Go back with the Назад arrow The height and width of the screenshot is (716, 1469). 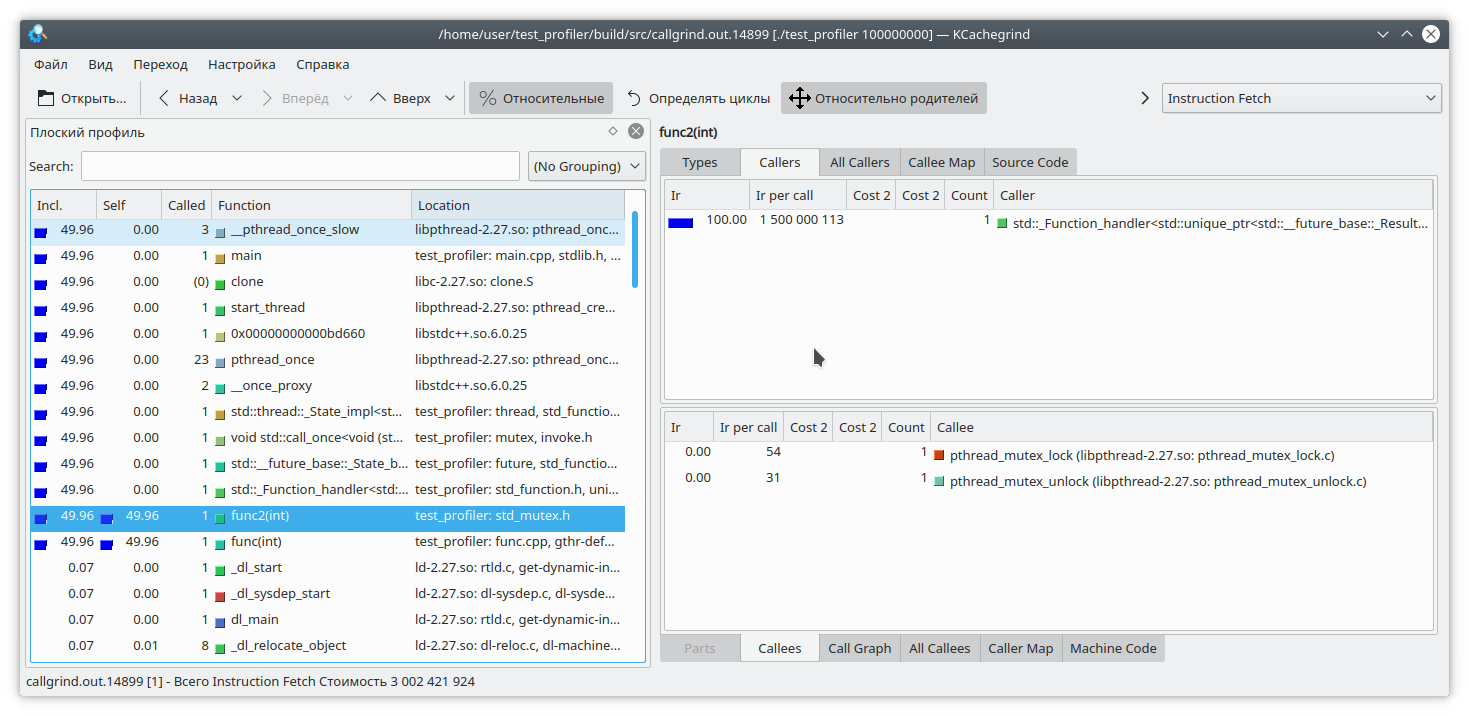click(x=187, y=98)
